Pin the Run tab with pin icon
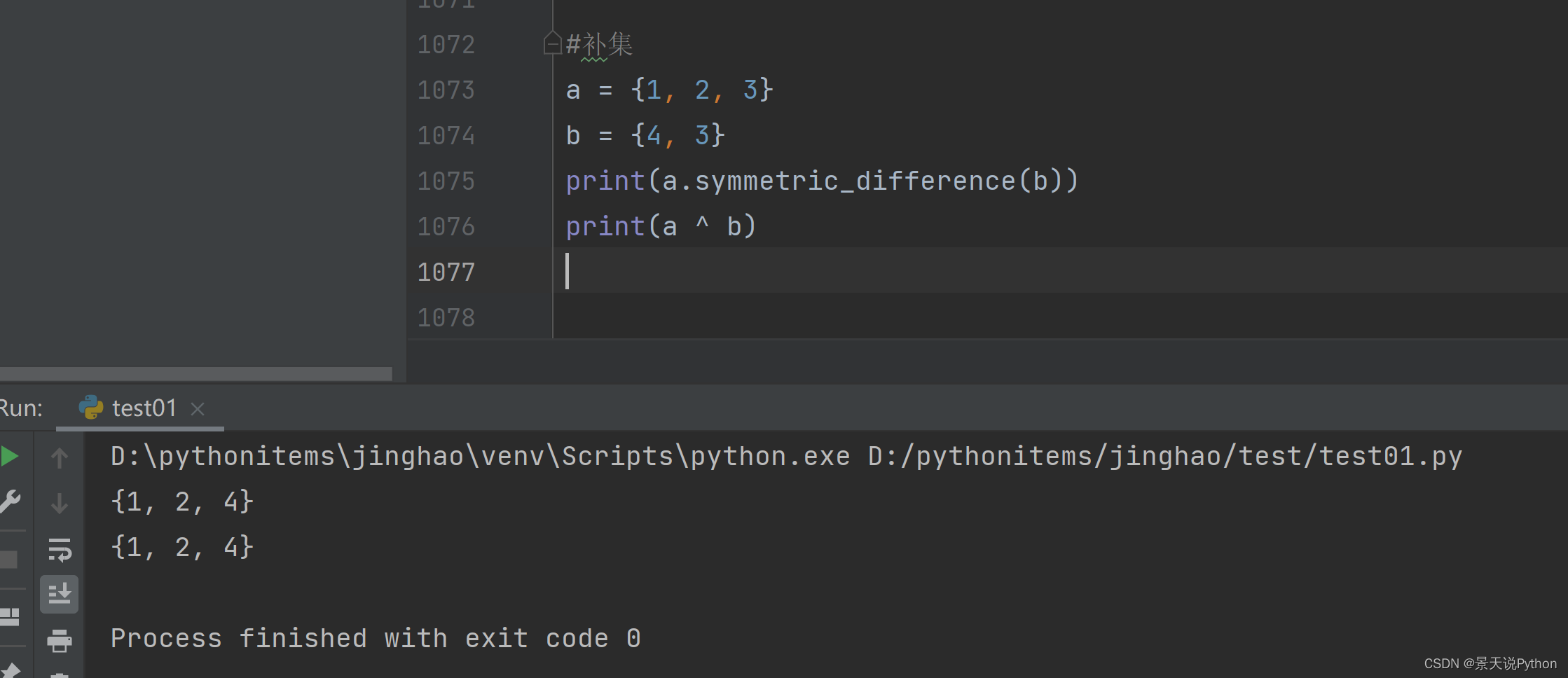Screen dimensions: 1568x678 tap(10, 669)
